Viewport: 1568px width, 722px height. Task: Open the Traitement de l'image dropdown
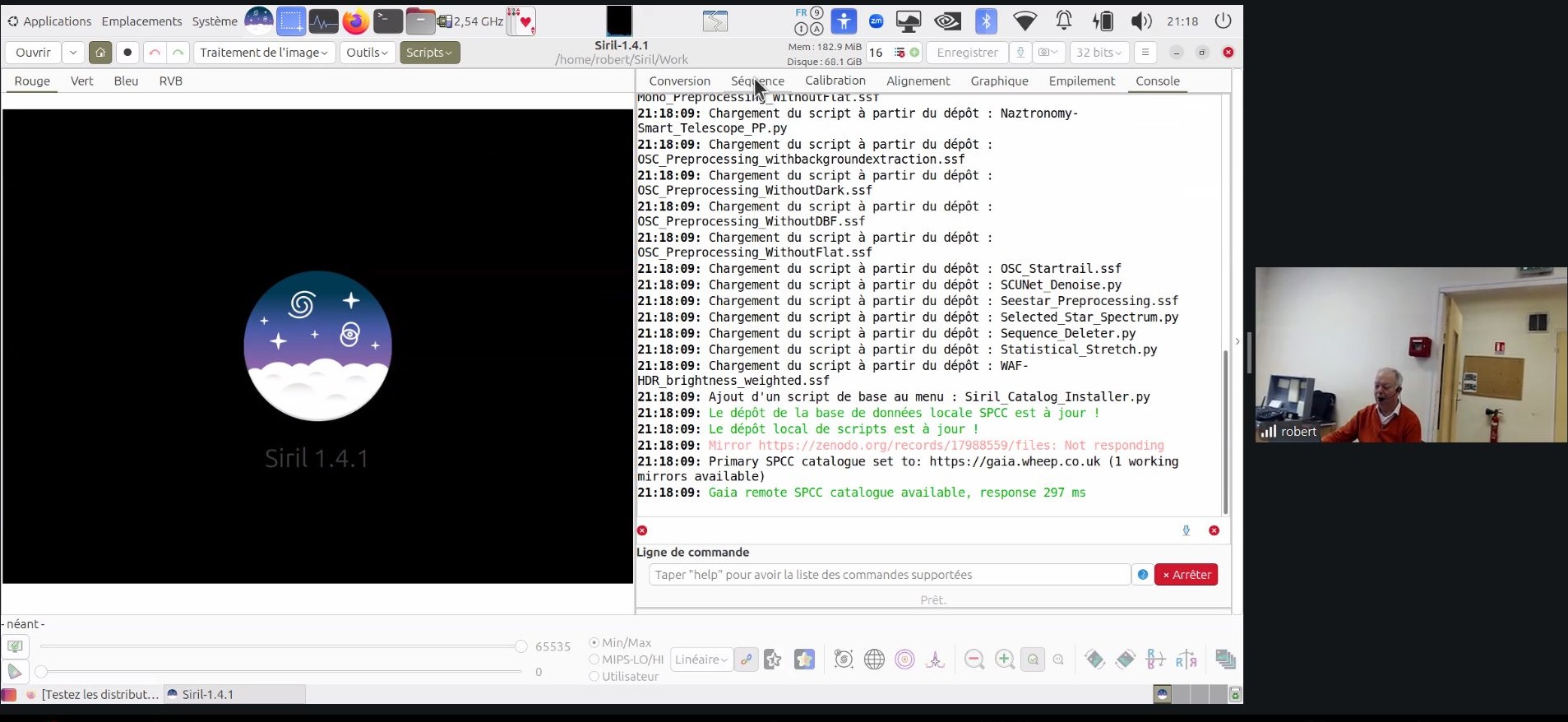(x=264, y=53)
